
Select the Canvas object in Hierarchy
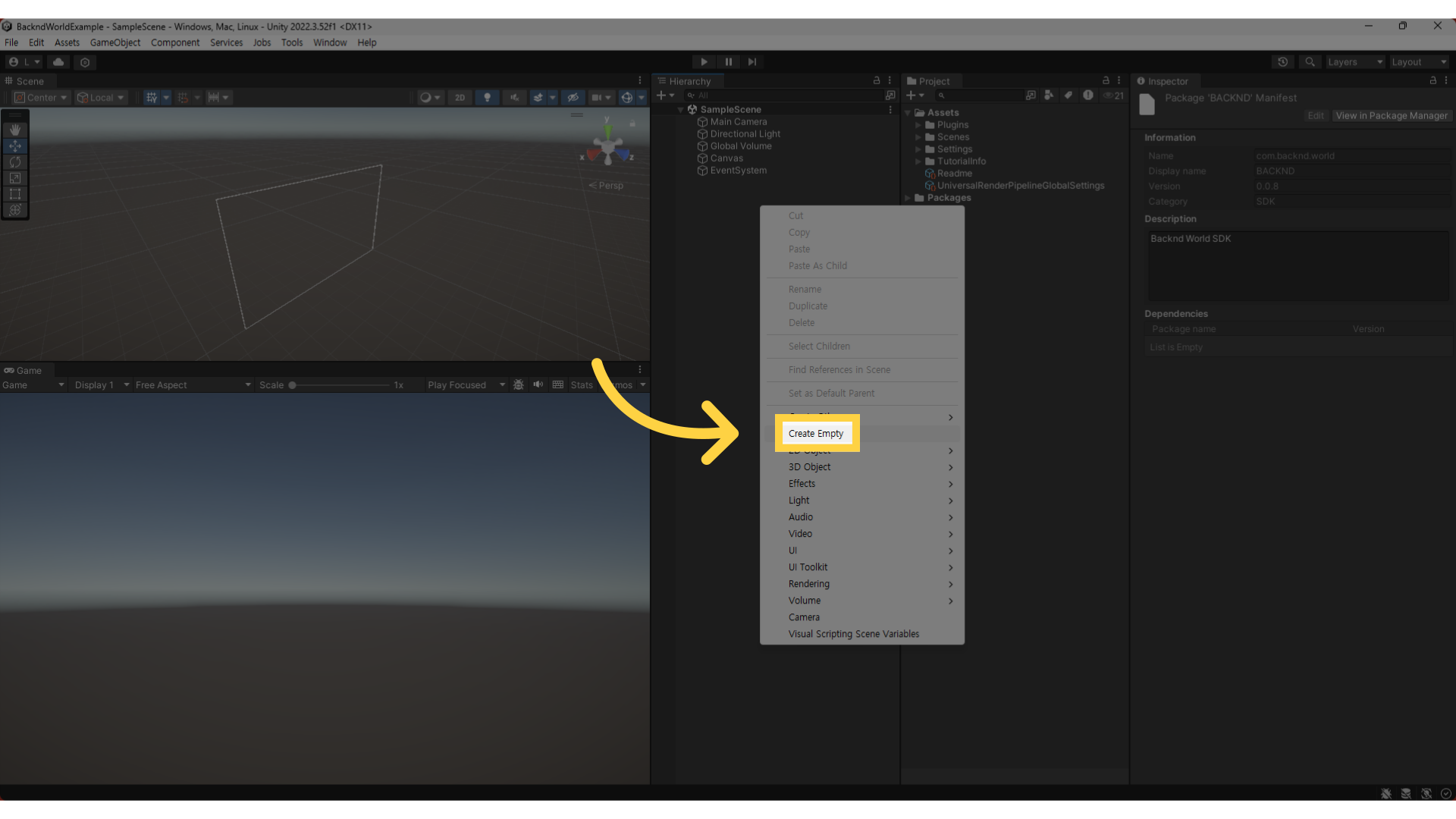tap(725, 157)
